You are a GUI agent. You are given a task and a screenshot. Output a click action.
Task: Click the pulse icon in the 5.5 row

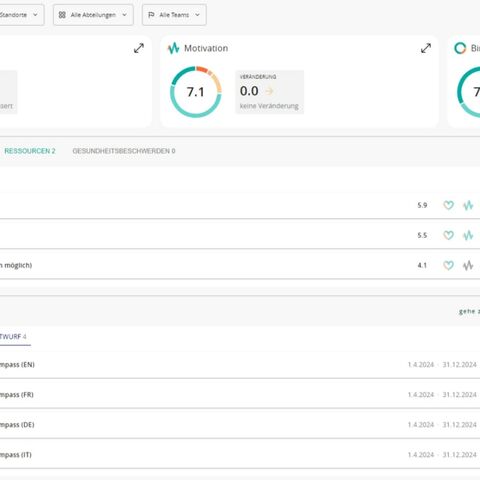(x=468, y=235)
